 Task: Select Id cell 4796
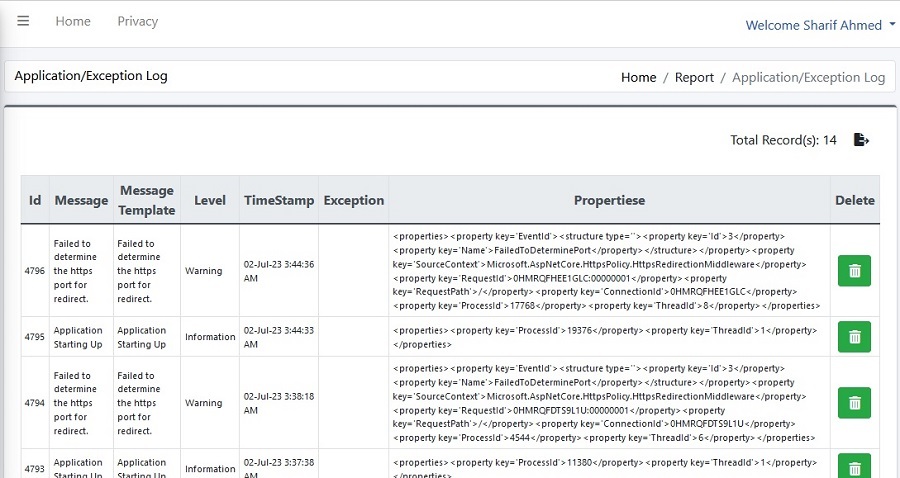(x=34, y=271)
